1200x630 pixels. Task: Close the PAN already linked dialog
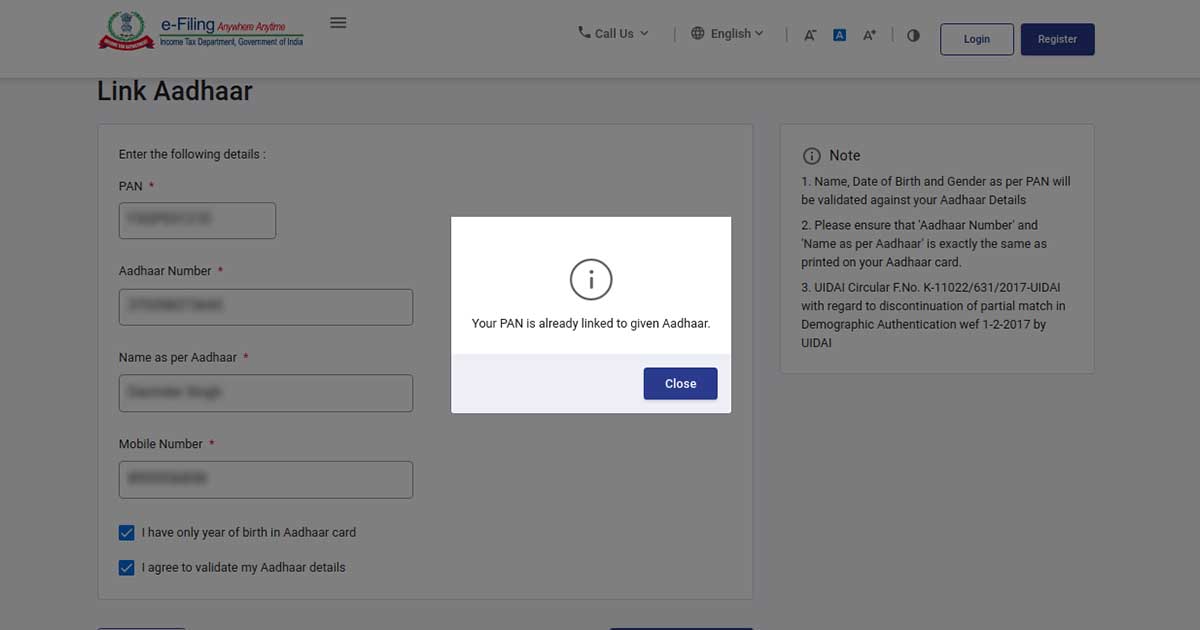680,384
